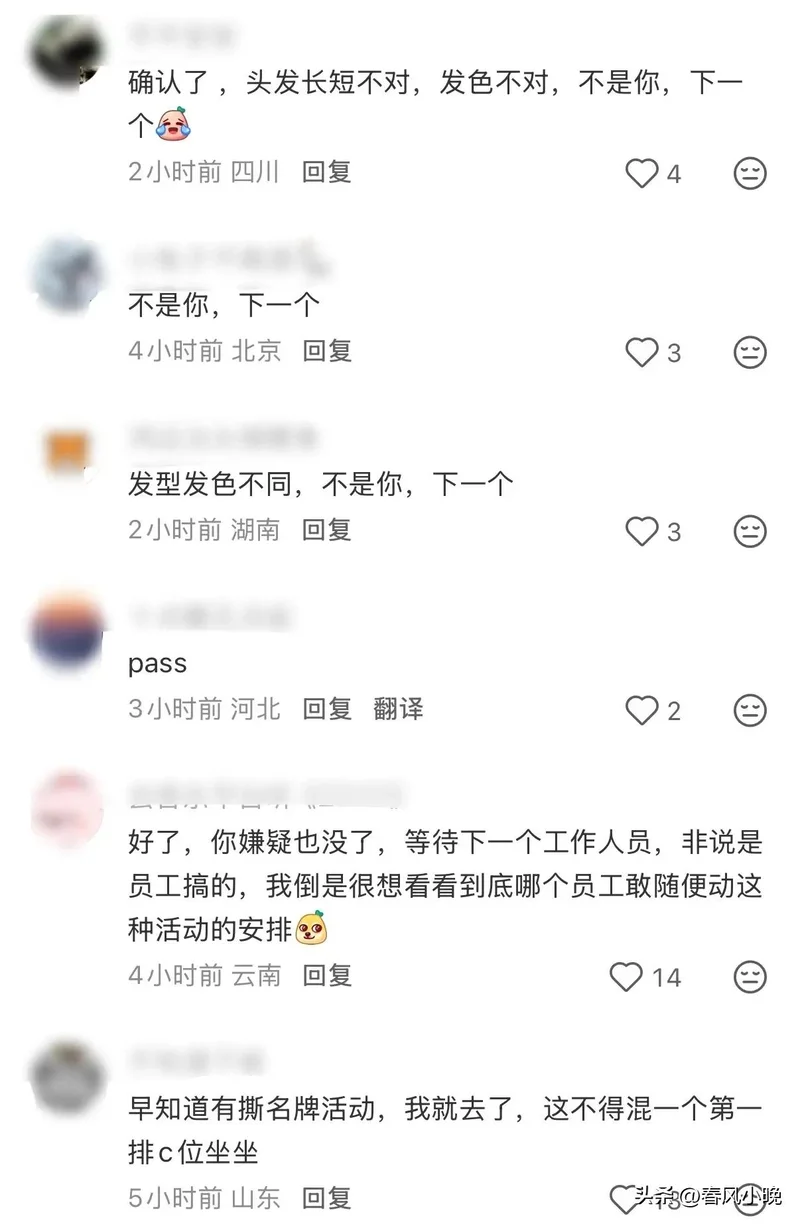Dislike the Hunan comment
The image size is (800, 1224).
750,531
